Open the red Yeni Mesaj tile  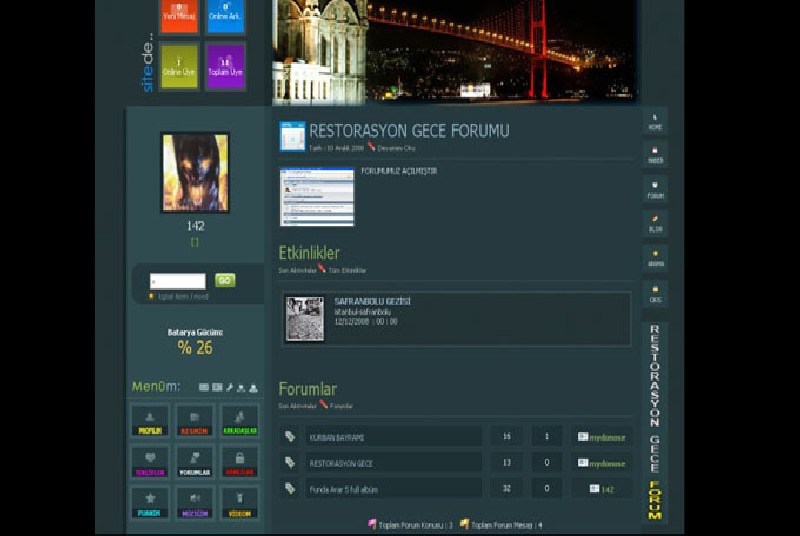179,15
